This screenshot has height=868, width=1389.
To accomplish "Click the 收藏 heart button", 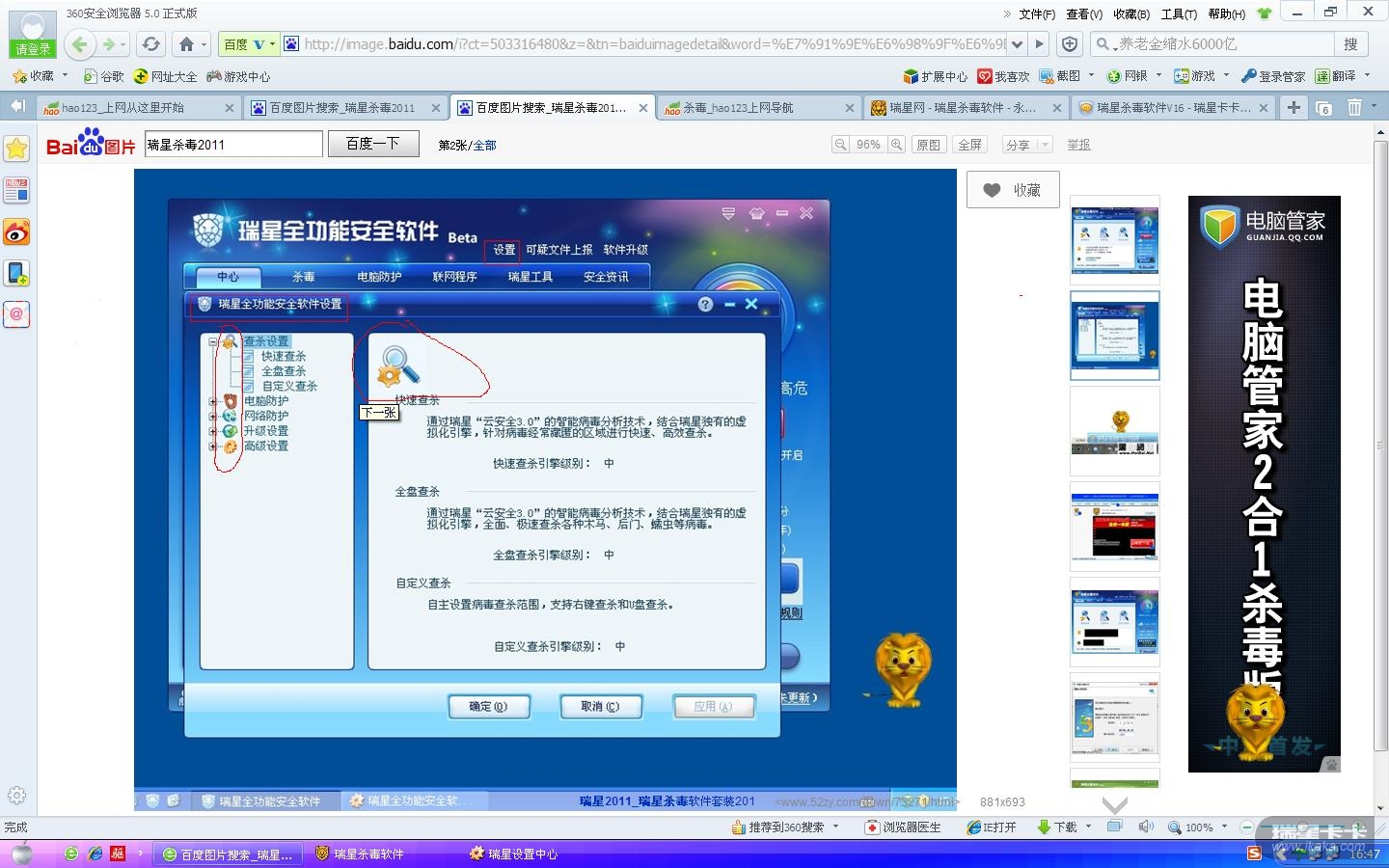I will [1013, 190].
